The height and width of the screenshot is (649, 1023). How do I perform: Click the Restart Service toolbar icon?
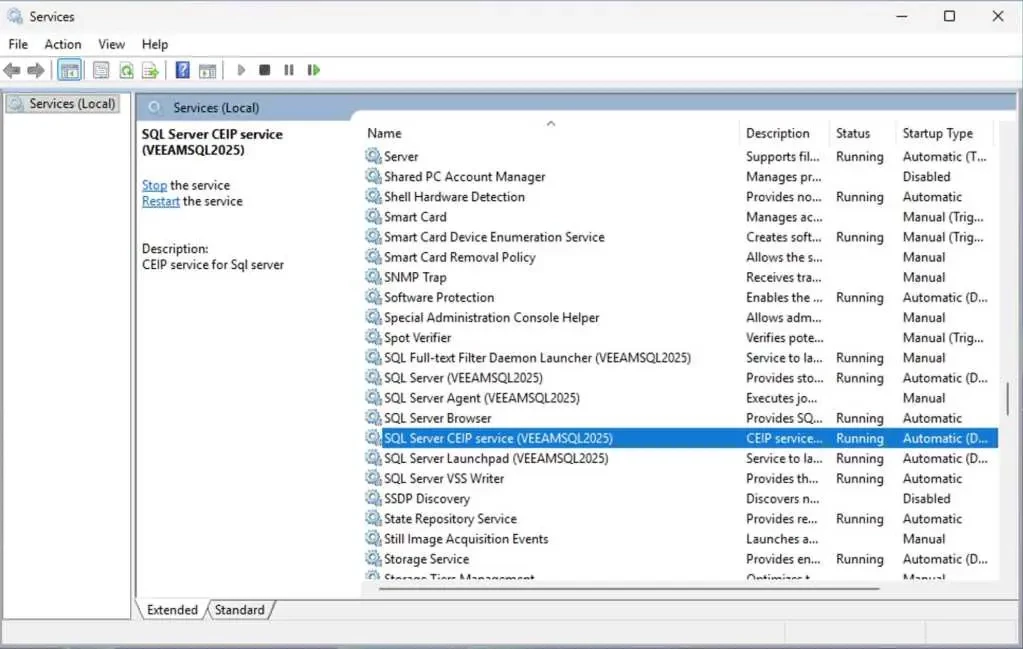[314, 70]
